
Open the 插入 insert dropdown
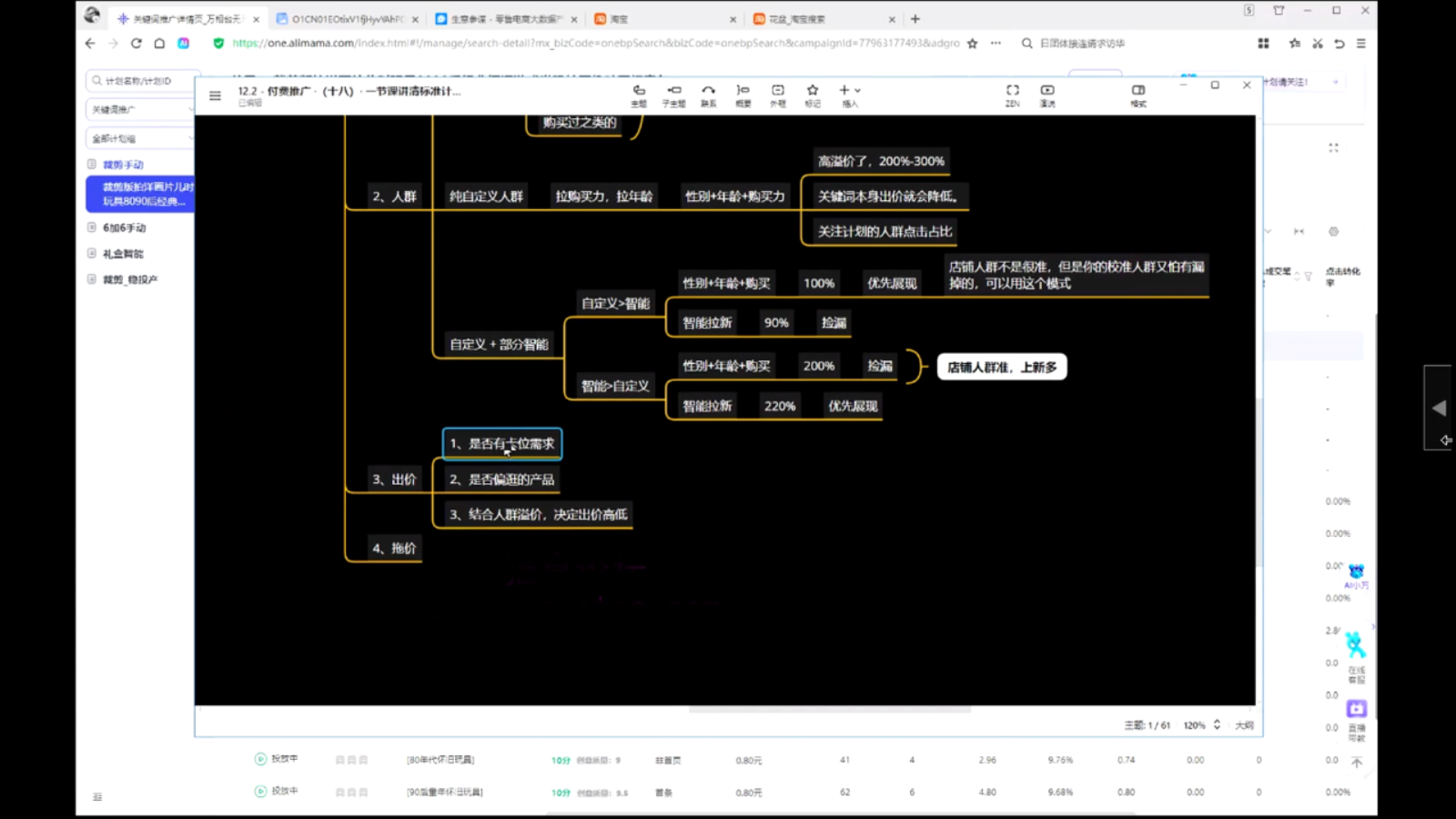tap(849, 91)
